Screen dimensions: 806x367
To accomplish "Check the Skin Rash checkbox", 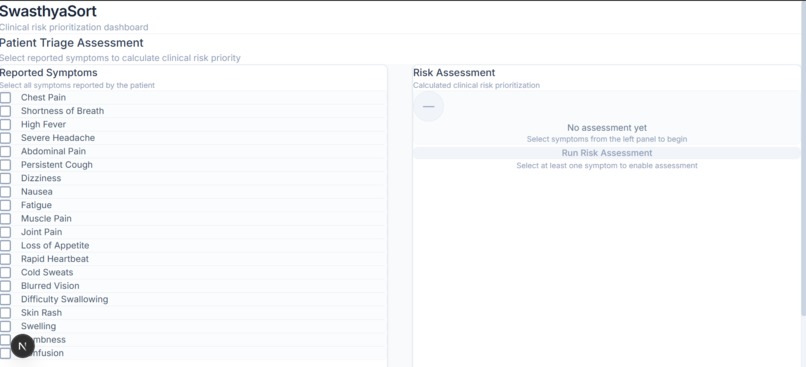I will click(x=5, y=313).
